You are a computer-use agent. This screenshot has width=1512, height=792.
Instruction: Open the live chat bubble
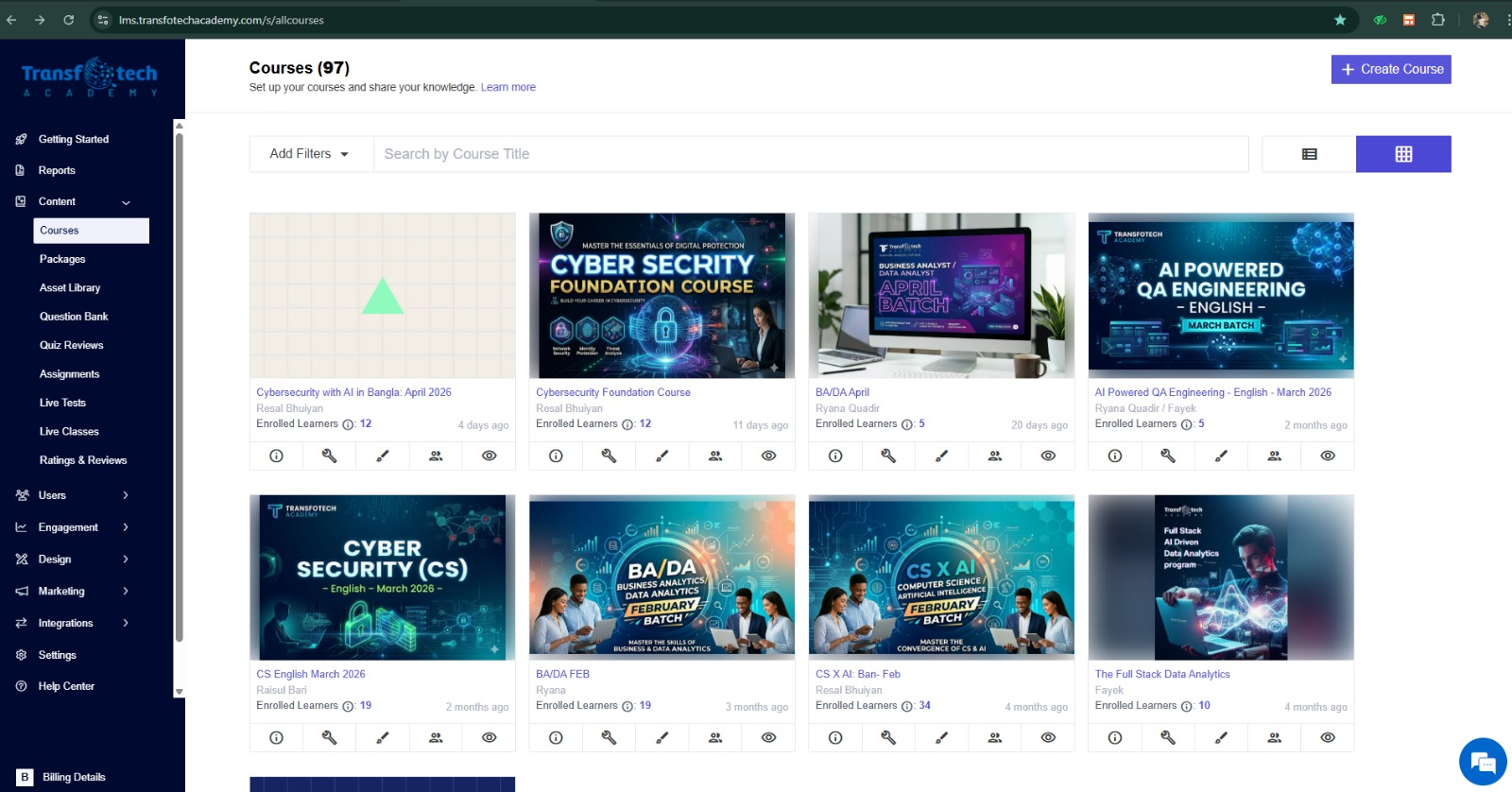1483,762
